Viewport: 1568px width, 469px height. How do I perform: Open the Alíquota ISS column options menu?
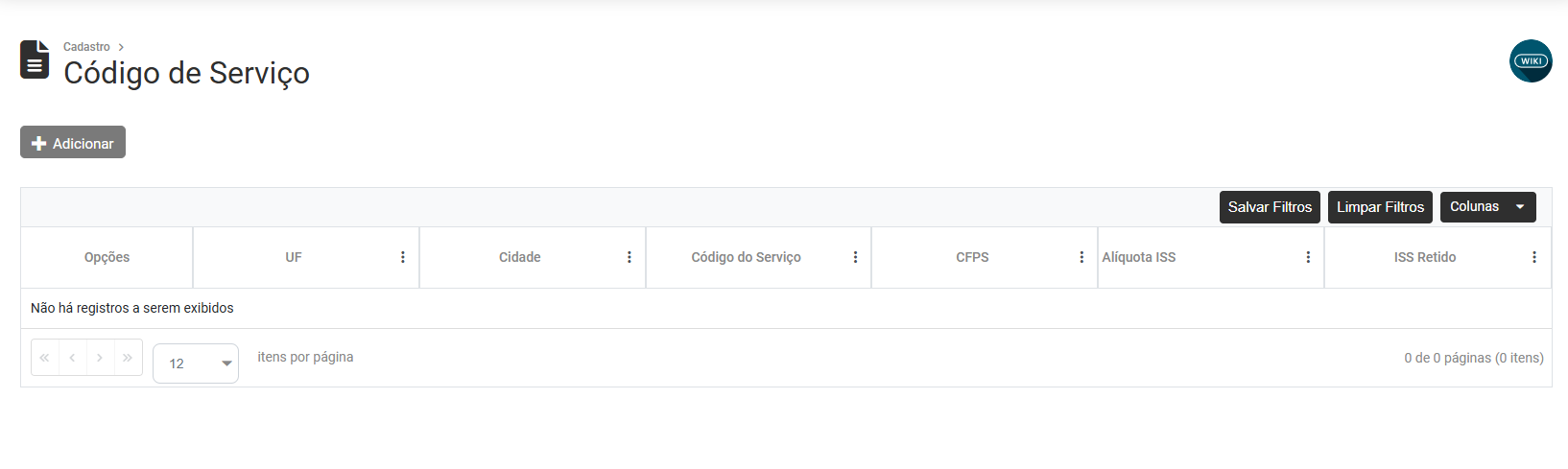pos(1308,257)
